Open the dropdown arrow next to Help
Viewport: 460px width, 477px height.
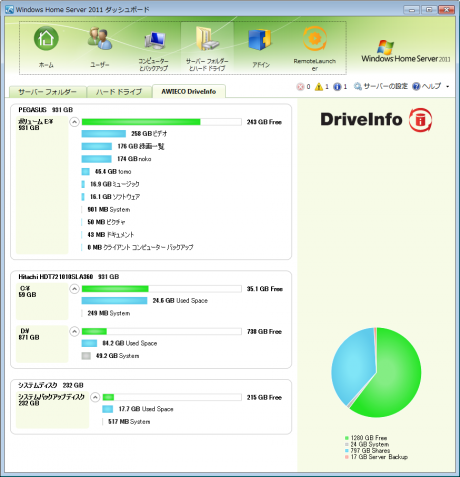coord(448,87)
